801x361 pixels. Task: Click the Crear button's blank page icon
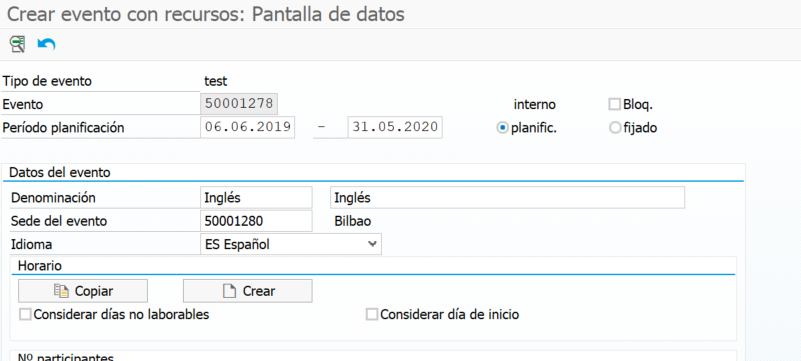pos(230,291)
